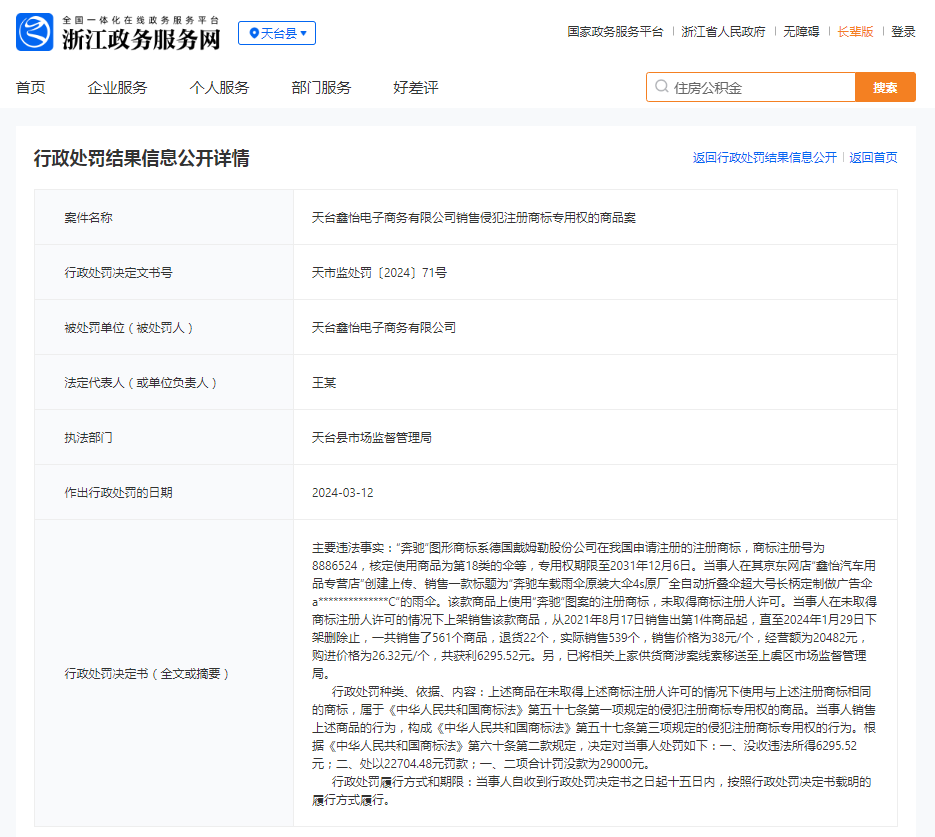Screen dimensions: 935x837
Task: Click the magnifier icon in search box
Action: (661, 87)
